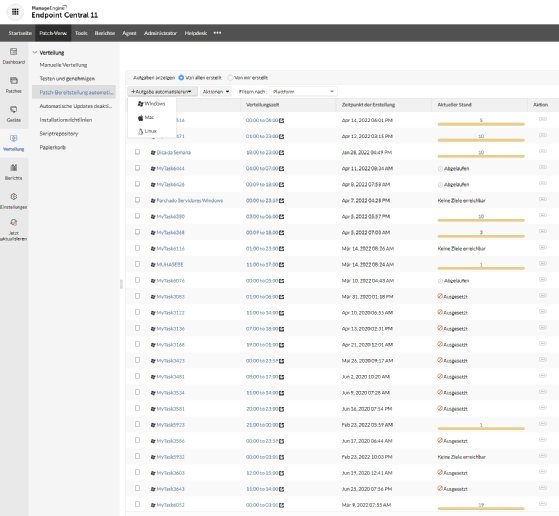Open Papierkorb
The width and height of the screenshot is (559, 516).
52,147
